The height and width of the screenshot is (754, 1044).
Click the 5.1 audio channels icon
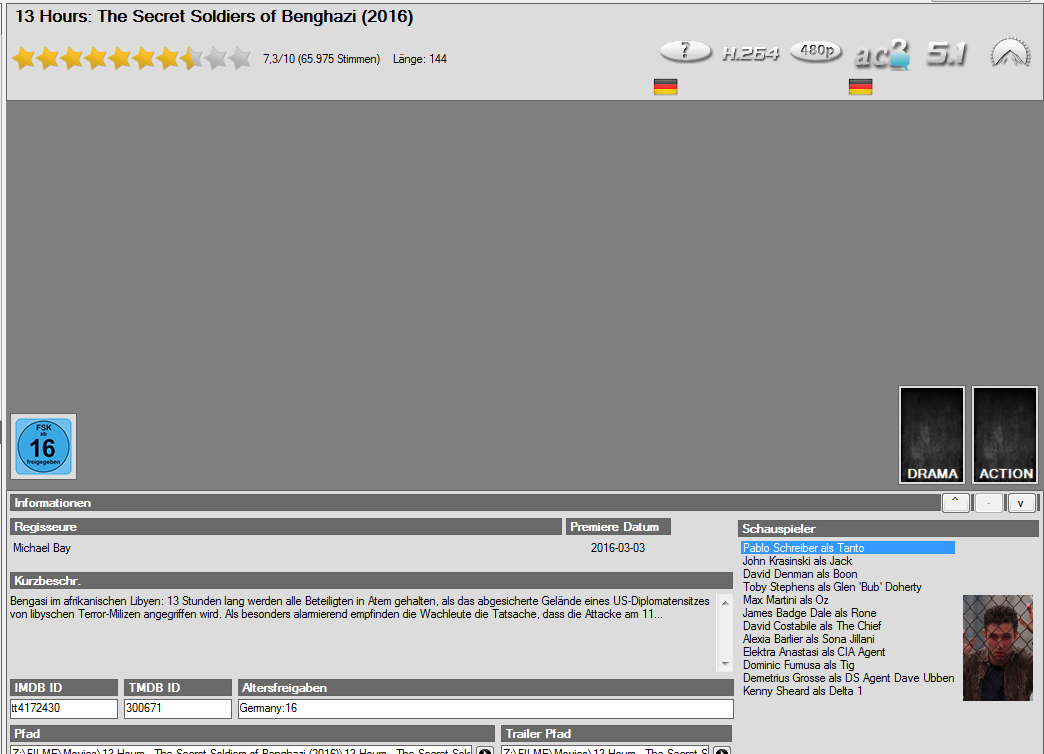pos(947,53)
